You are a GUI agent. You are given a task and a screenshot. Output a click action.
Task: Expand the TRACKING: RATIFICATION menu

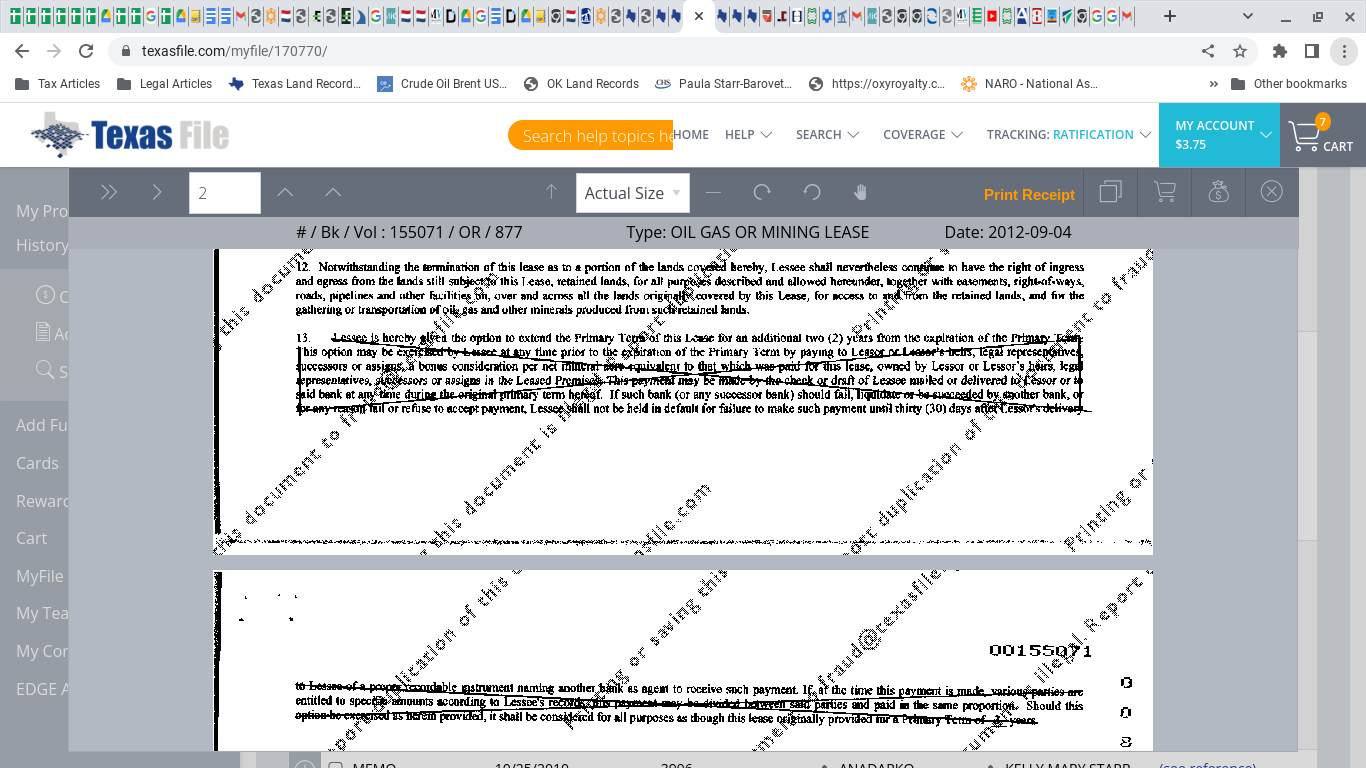(1068, 135)
